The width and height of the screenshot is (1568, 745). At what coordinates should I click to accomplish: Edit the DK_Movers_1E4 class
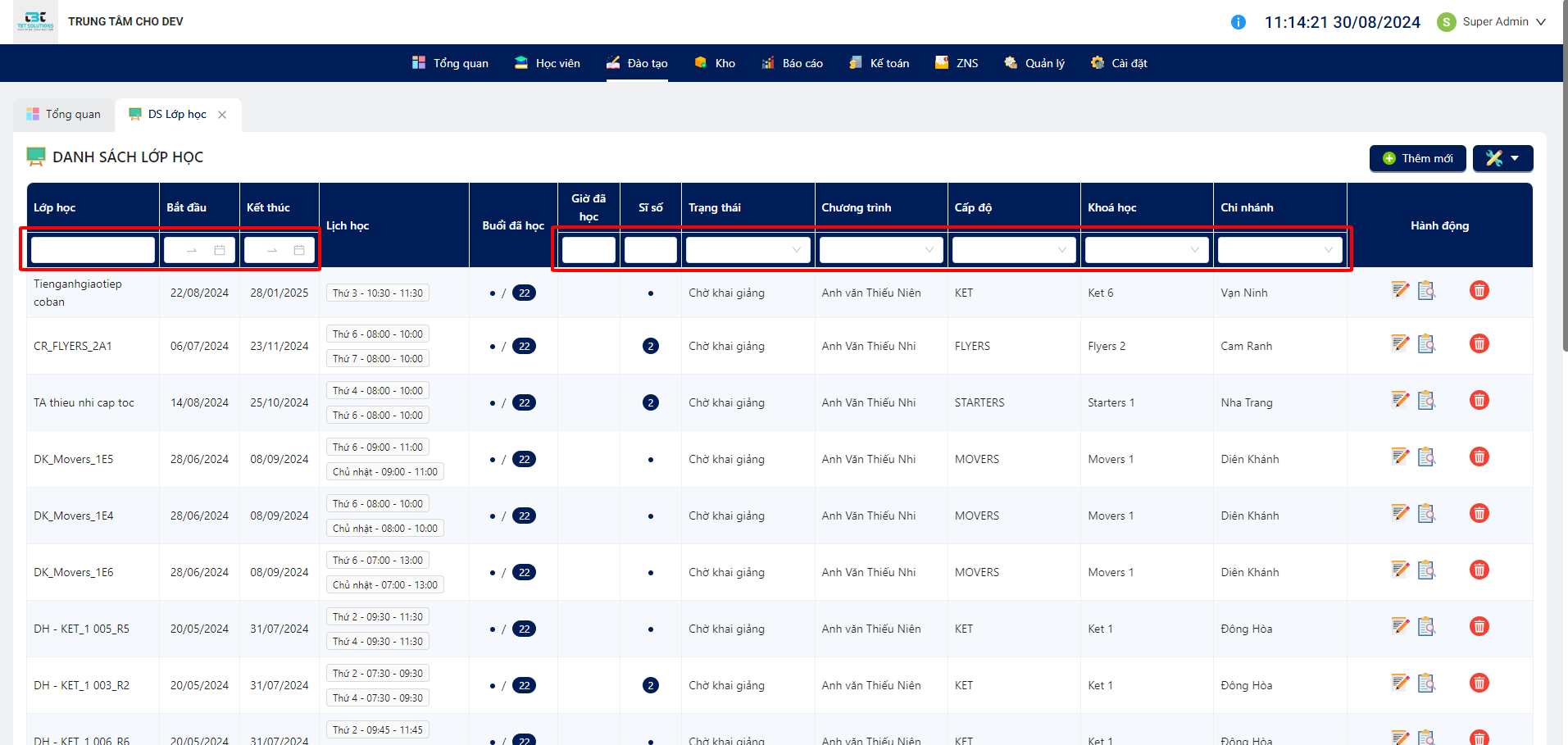click(1401, 513)
